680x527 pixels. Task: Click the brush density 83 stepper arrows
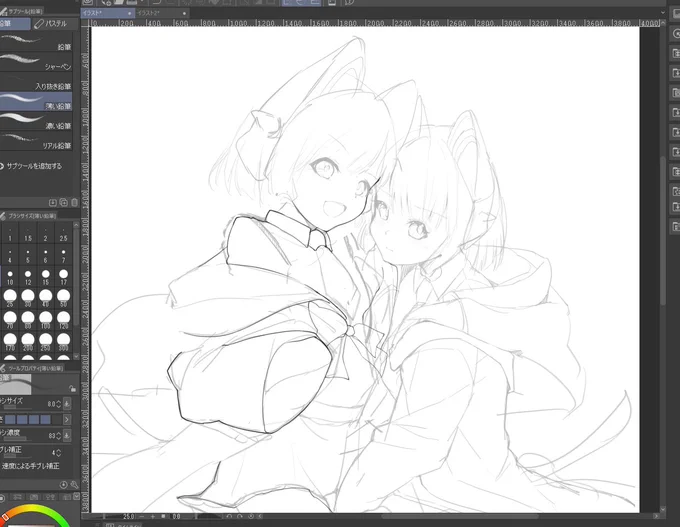[59, 435]
